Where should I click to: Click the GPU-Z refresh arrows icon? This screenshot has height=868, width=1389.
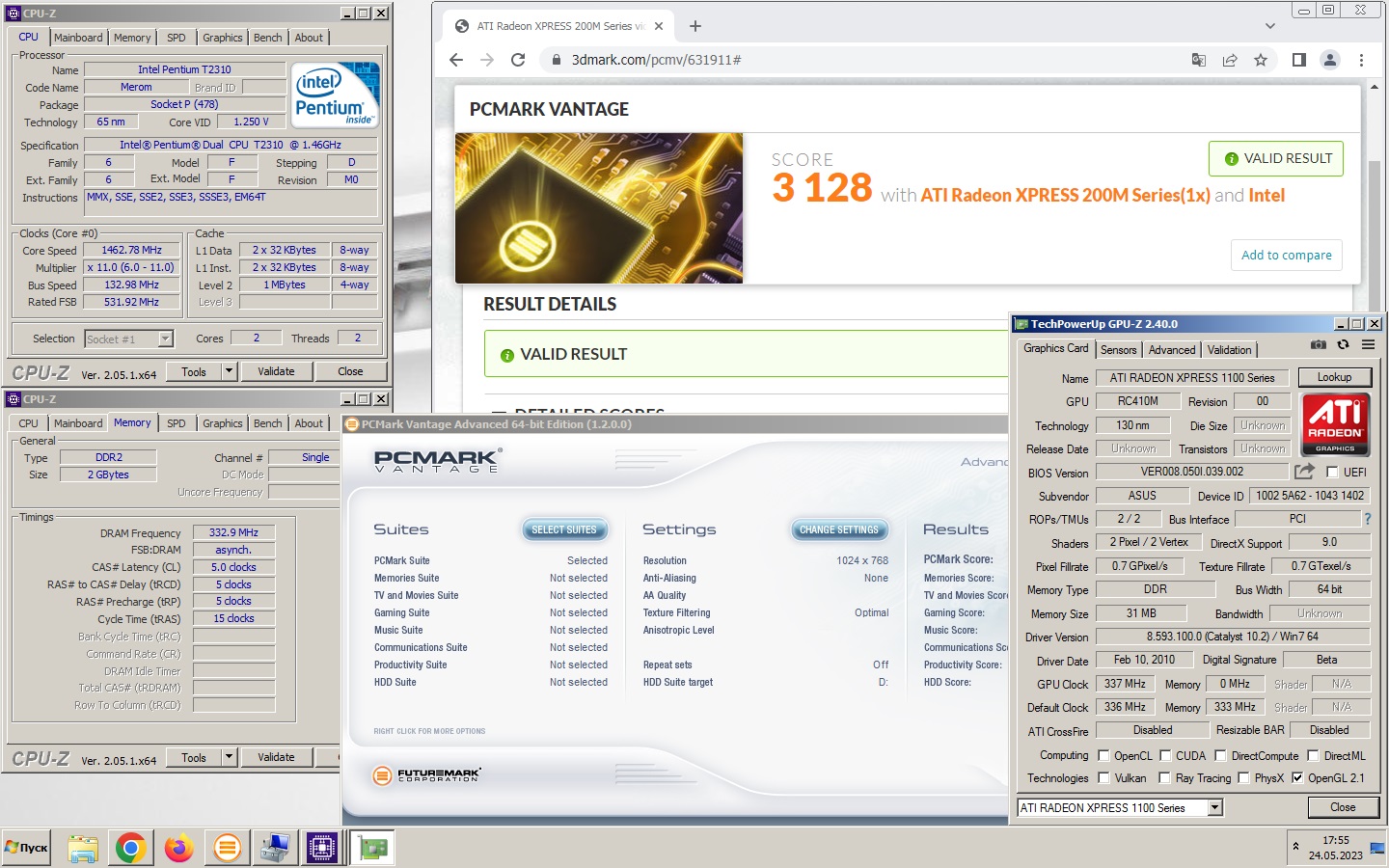pos(1343,344)
